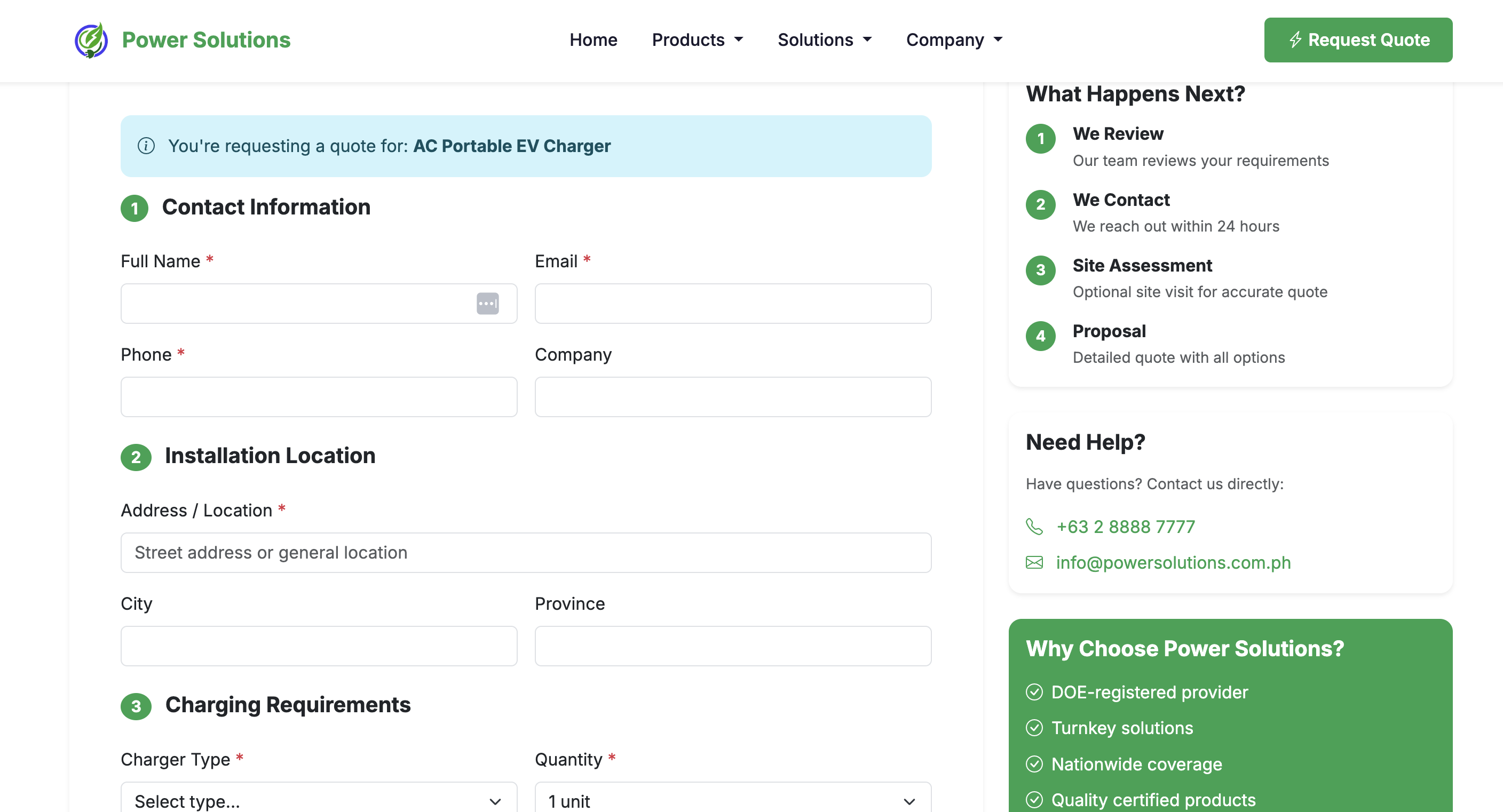Image resolution: width=1503 pixels, height=812 pixels.
Task: Expand the Products navigation menu
Action: [697, 39]
